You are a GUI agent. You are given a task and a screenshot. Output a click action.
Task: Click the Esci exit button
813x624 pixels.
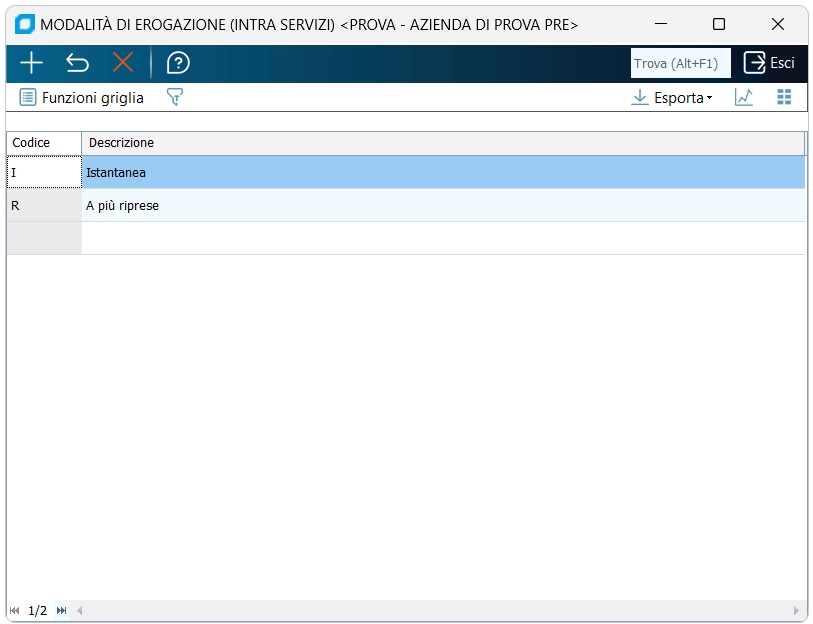[x=769, y=63]
